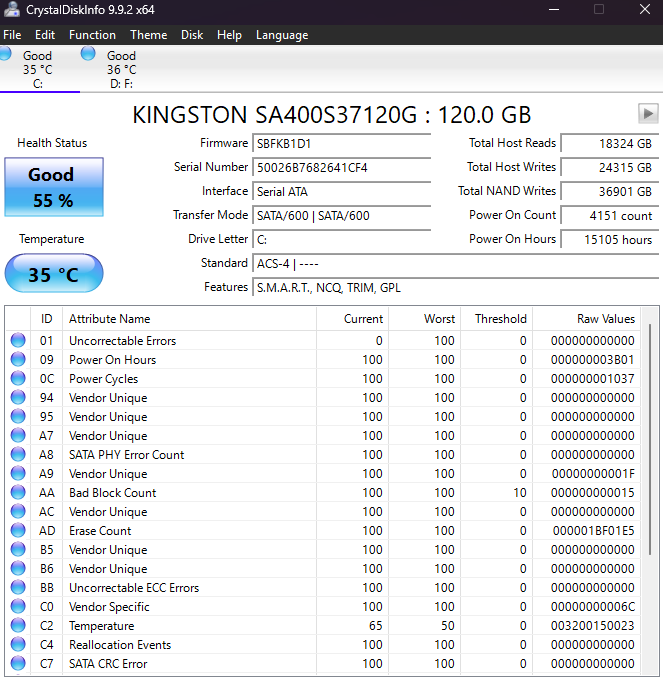Click the Current column header
Screen dimensions: 663x683
point(352,319)
